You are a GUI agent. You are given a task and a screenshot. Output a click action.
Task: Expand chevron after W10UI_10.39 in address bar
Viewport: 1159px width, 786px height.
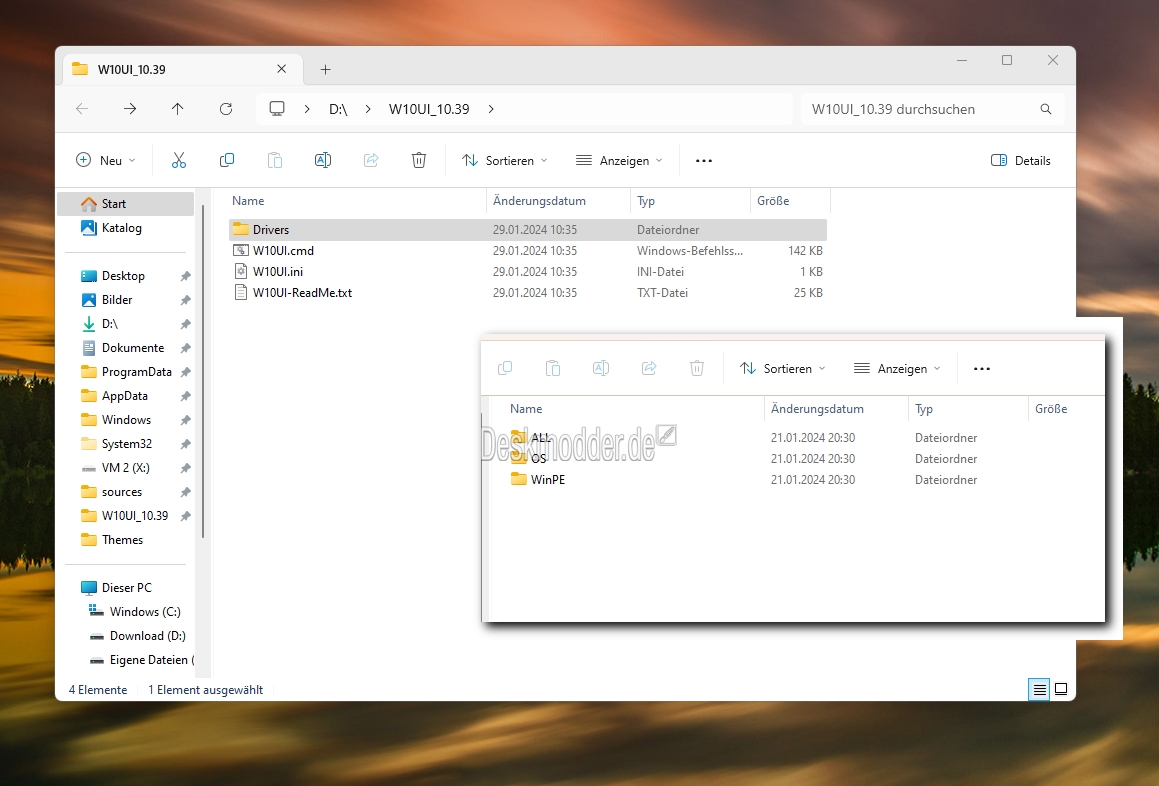[491, 109]
